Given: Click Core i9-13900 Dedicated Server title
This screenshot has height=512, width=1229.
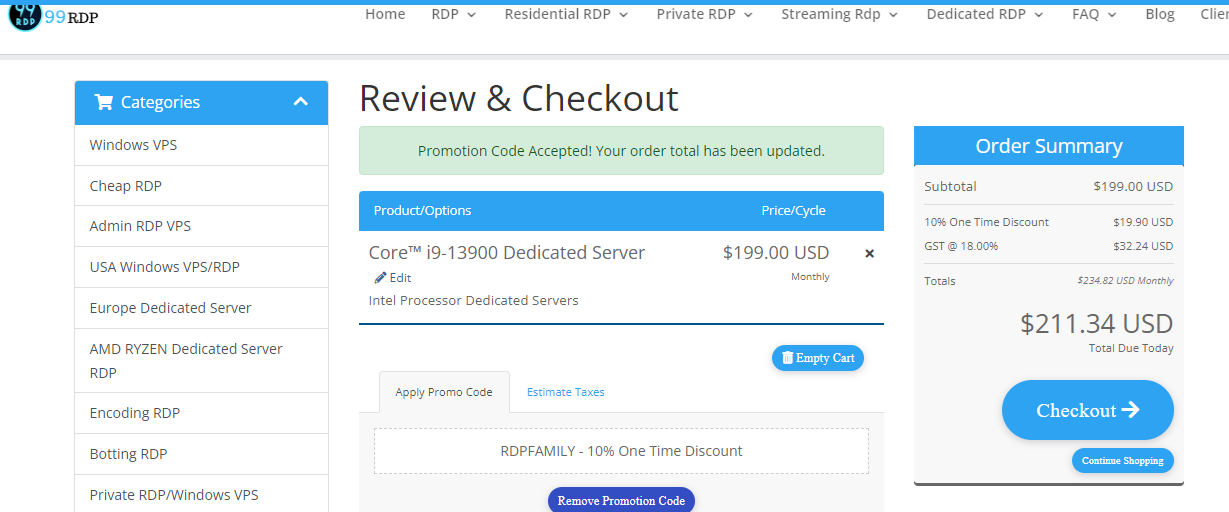Looking at the screenshot, I should coord(507,253).
